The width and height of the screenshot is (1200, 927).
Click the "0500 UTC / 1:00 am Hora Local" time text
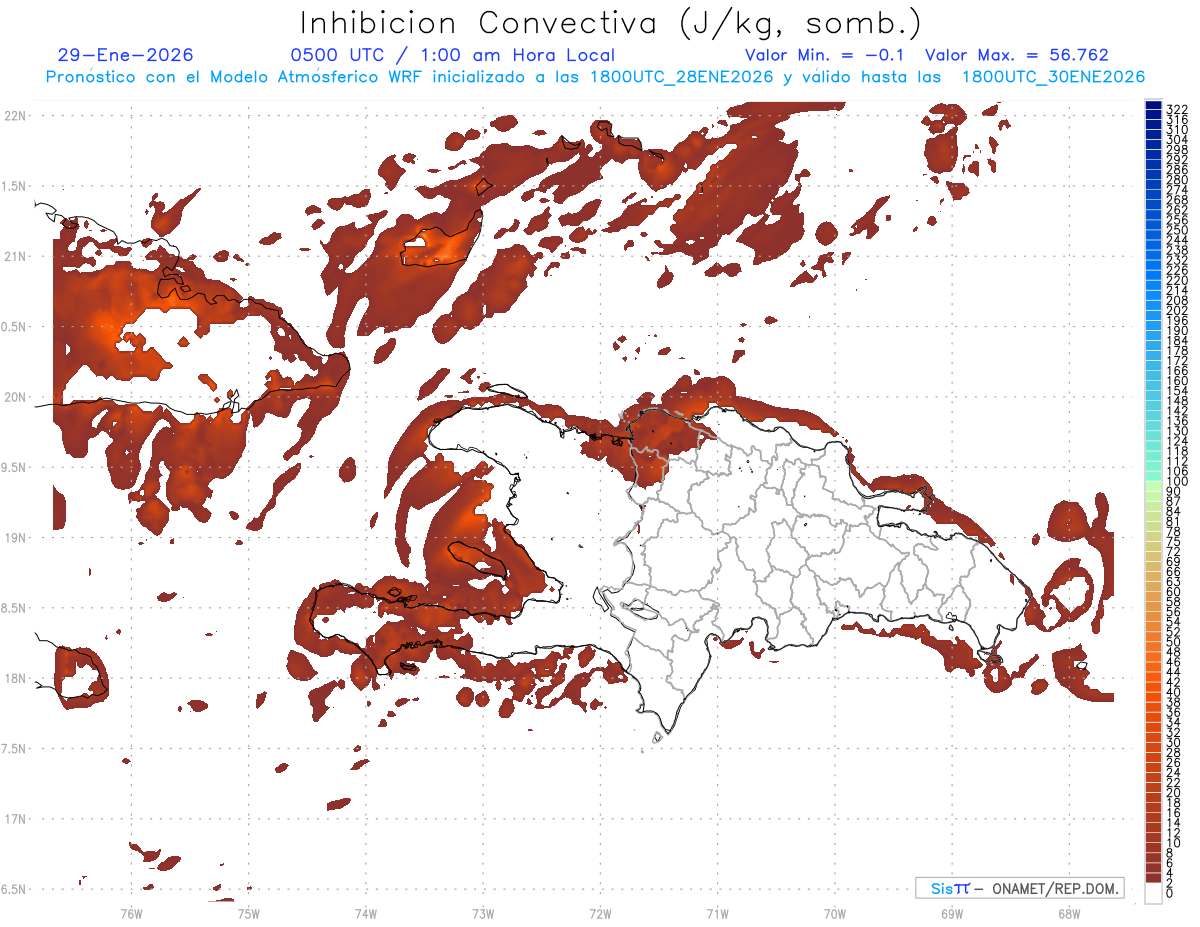tap(452, 55)
